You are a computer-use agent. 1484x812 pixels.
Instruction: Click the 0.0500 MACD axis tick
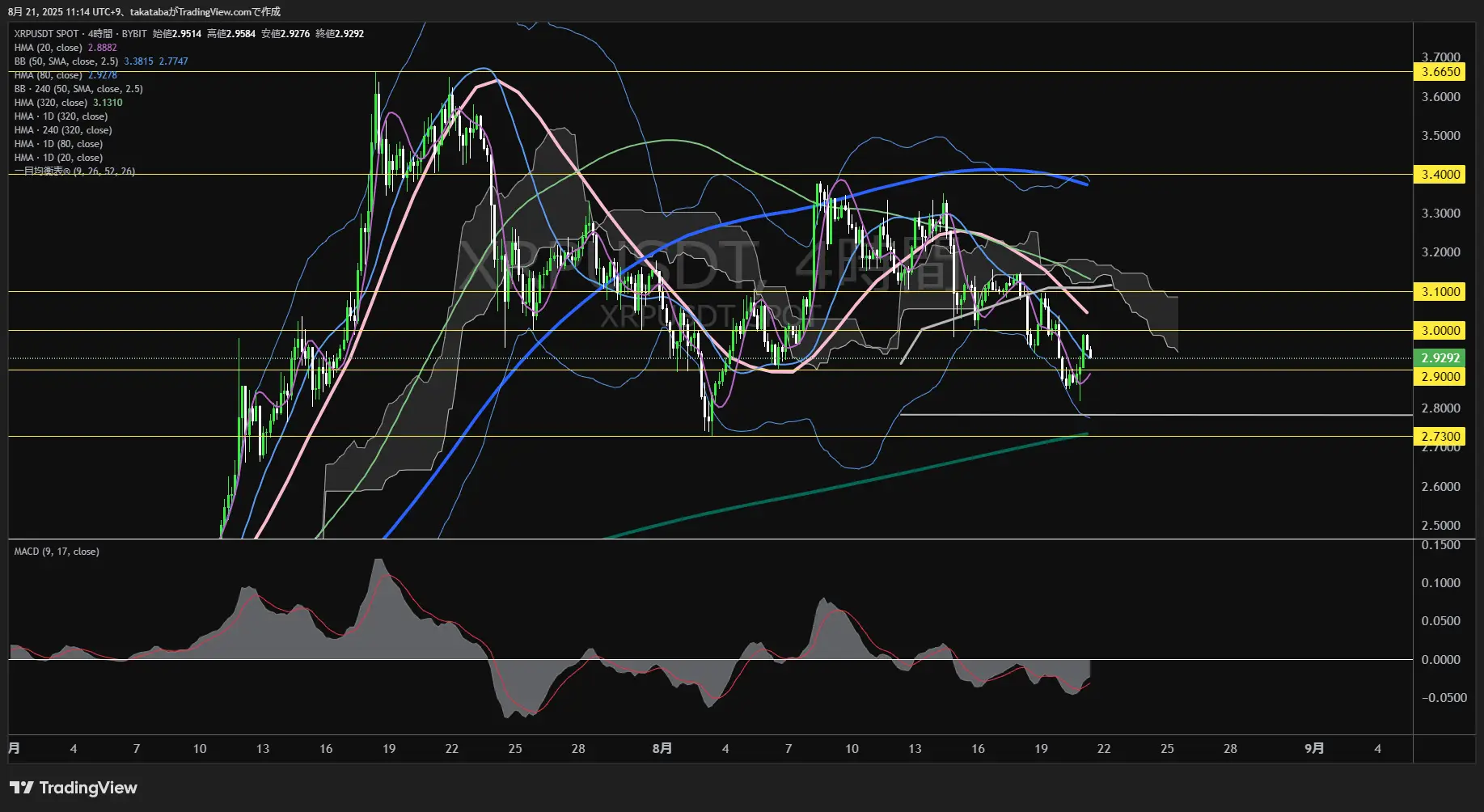pyautogui.click(x=1440, y=621)
